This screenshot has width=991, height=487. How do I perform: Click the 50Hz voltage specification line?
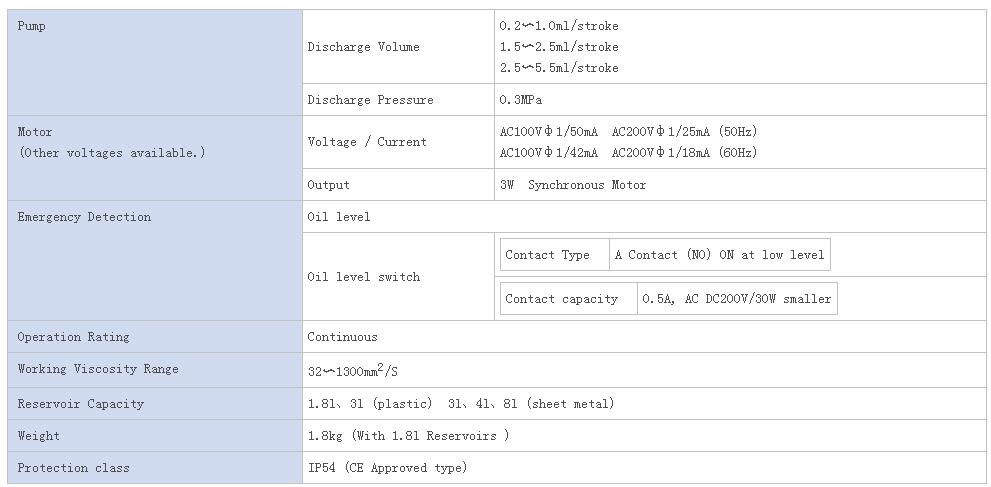(x=628, y=131)
